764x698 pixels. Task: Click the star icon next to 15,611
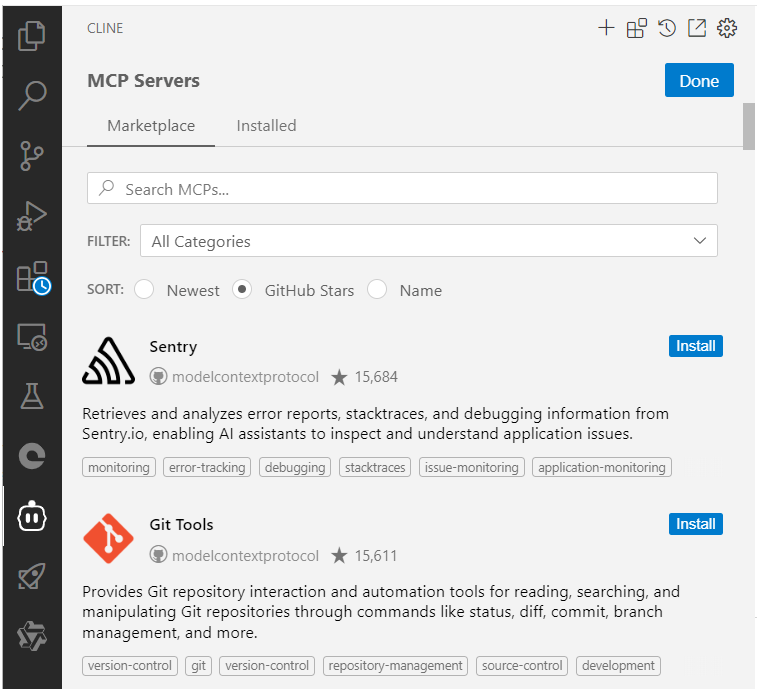tap(339, 556)
